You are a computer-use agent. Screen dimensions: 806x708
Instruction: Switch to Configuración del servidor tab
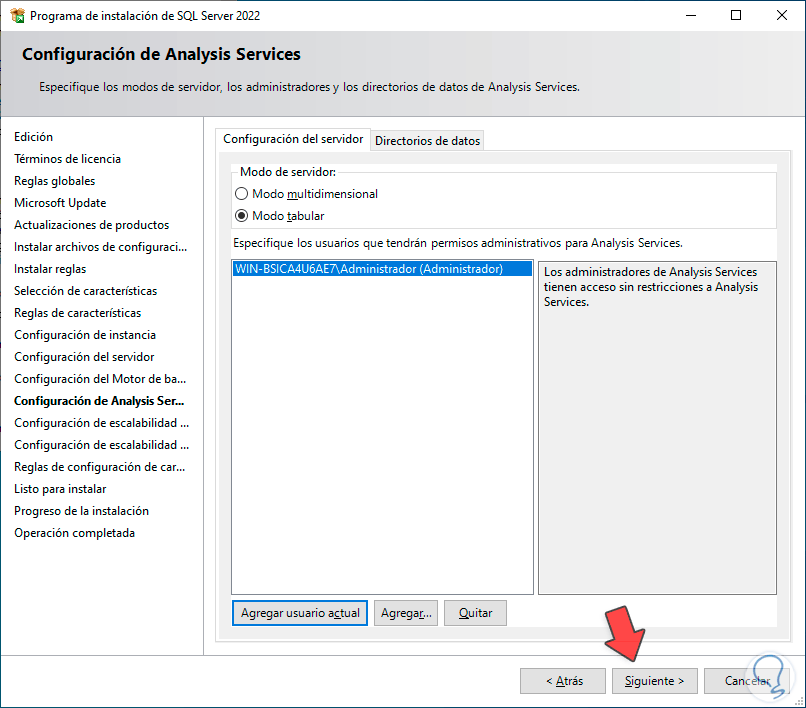point(293,139)
